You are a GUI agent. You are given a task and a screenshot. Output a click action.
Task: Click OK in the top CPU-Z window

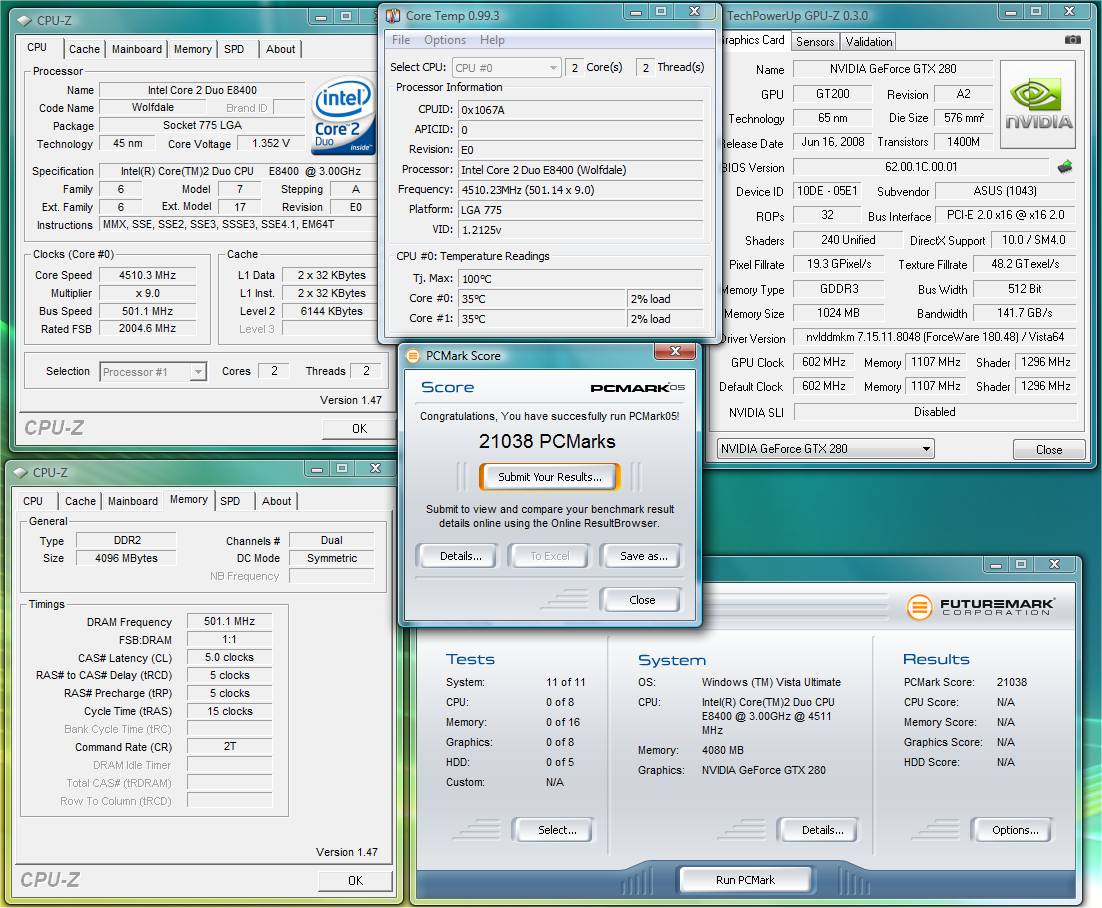[359, 429]
